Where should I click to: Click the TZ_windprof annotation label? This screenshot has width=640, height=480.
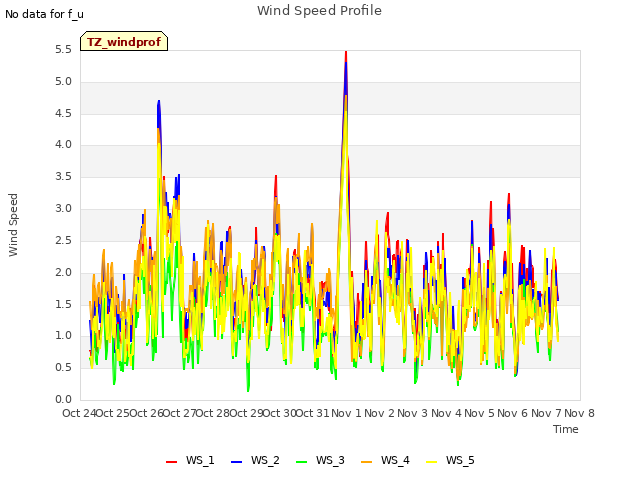coord(124,42)
